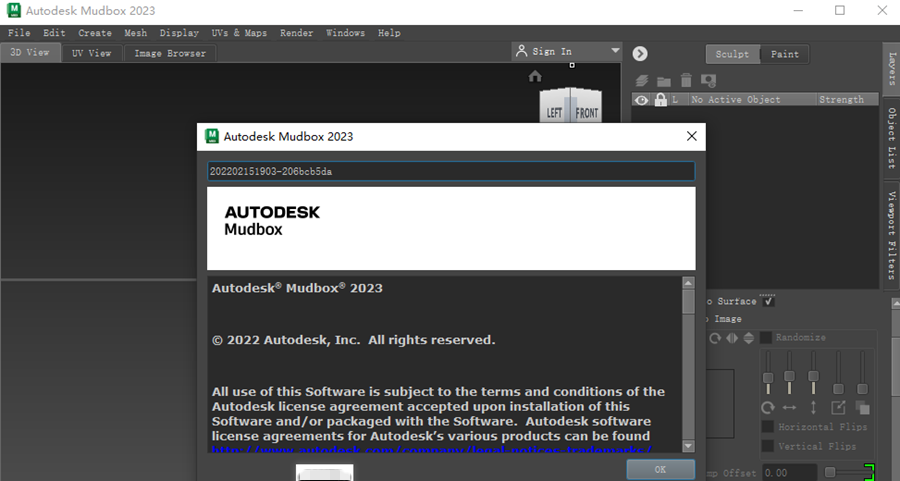
Task: Switch to the Image Browser tab
Action: 170,53
